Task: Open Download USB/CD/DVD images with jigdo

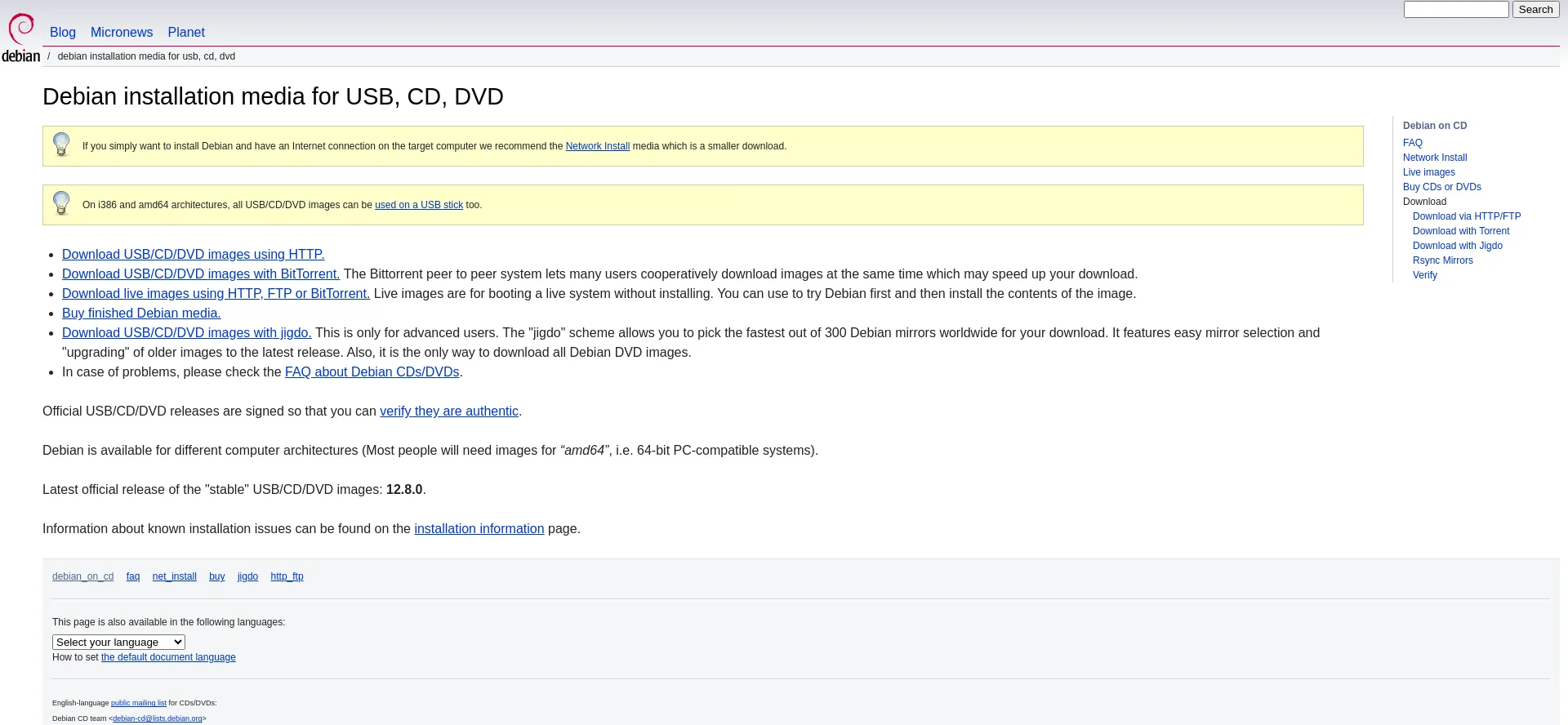Action: pyautogui.click(x=187, y=333)
